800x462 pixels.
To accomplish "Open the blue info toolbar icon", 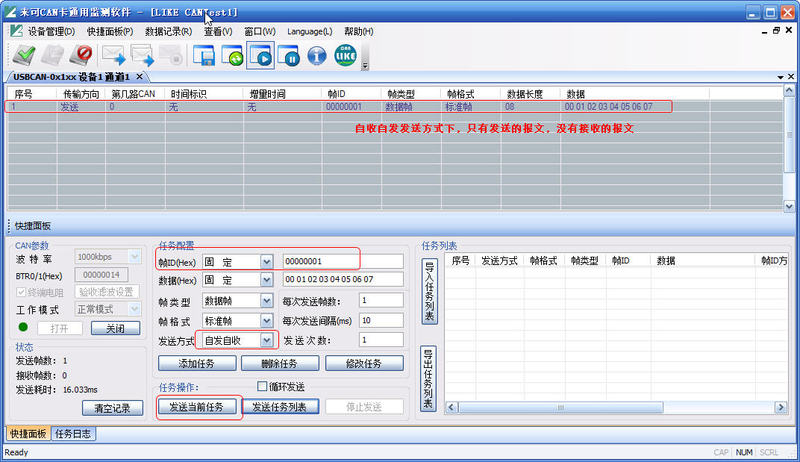I will click(317, 56).
